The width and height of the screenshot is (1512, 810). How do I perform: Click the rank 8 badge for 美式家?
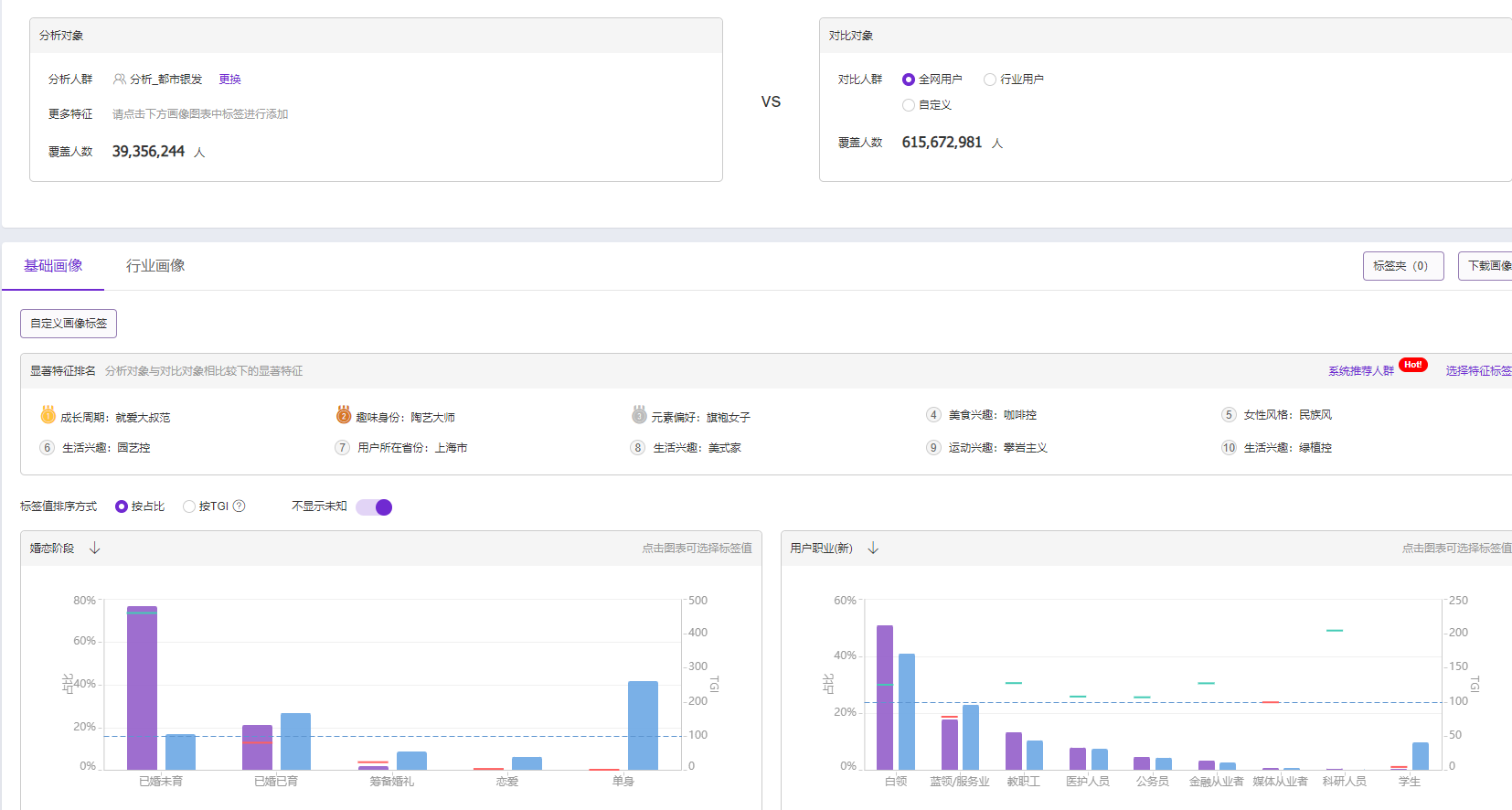tap(638, 448)
